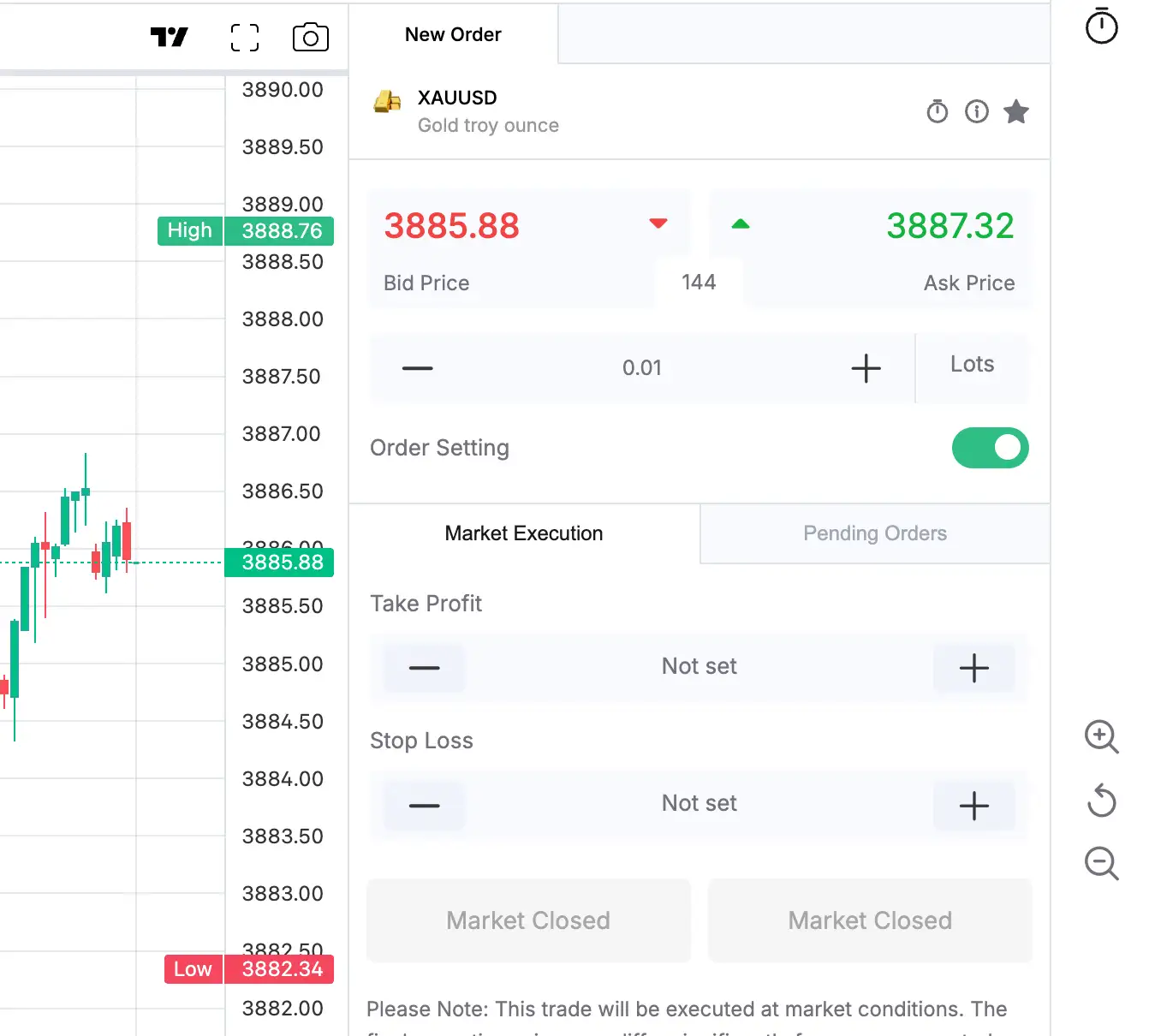The width and height of the screenshot is (1149, 1036).
Task: Click the Stop Loss value field
Action: tap(699, 804)
